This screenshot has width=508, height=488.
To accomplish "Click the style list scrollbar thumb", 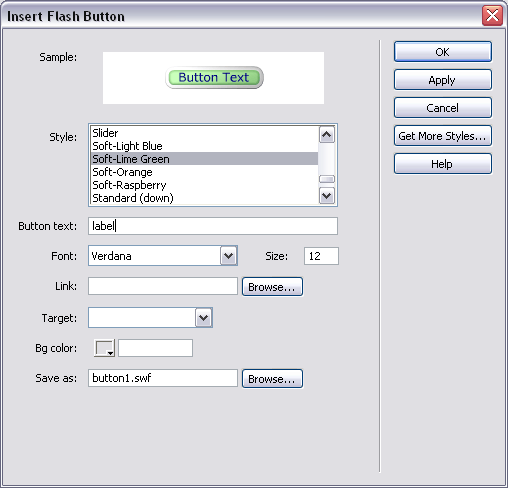I will 327,179.
